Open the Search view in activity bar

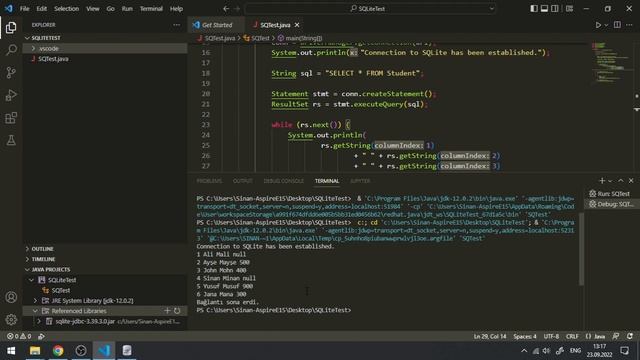tap(11, 50)
